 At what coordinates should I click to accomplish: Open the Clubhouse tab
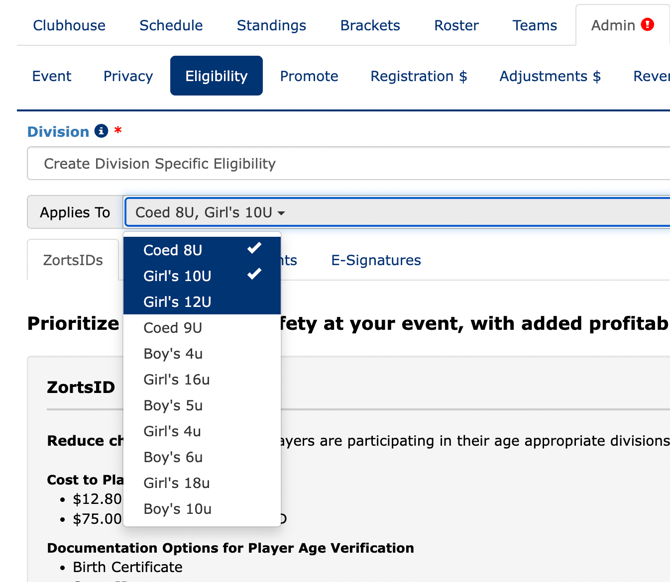69,25
